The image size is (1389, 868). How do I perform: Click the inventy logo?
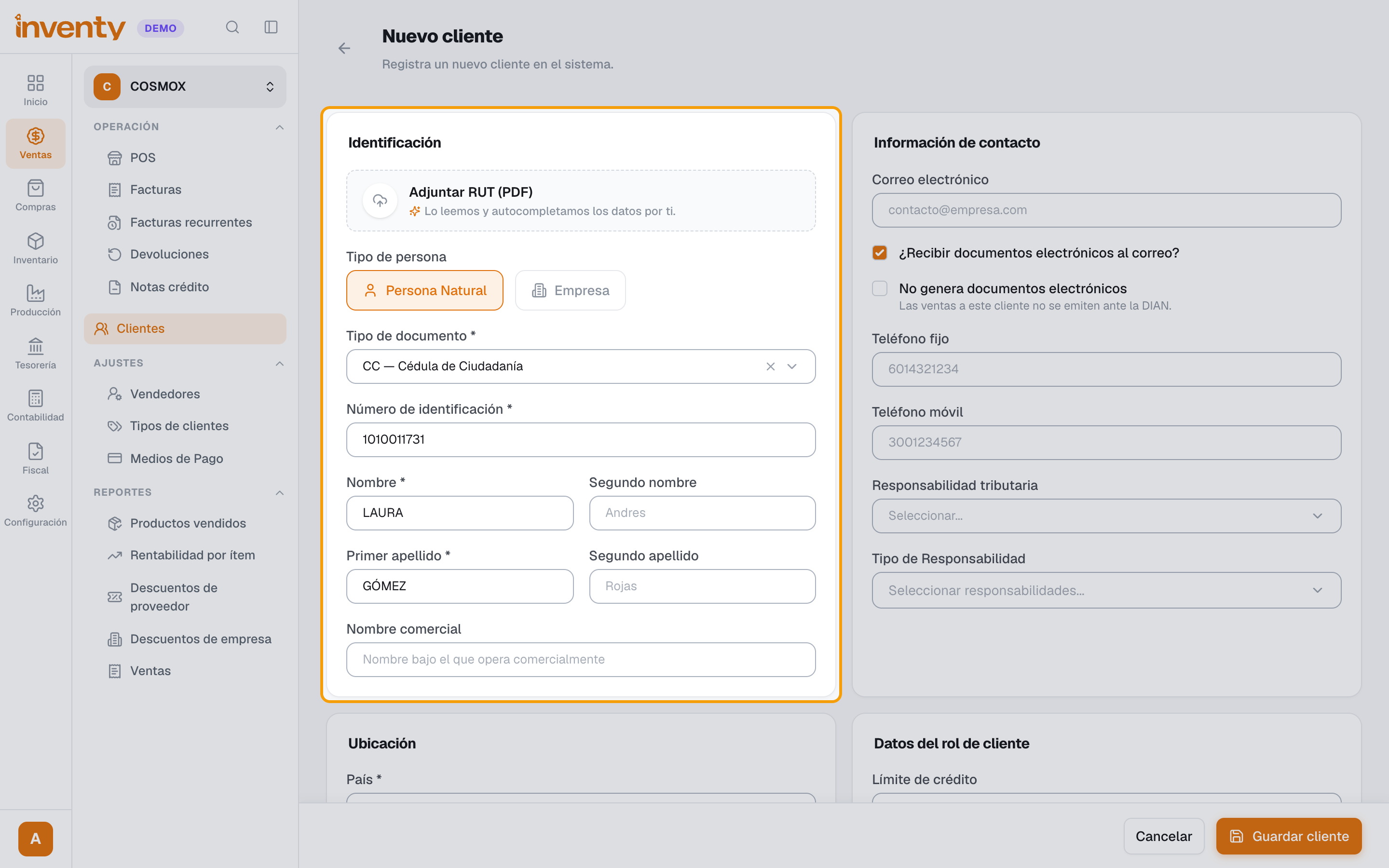point(70,27)
